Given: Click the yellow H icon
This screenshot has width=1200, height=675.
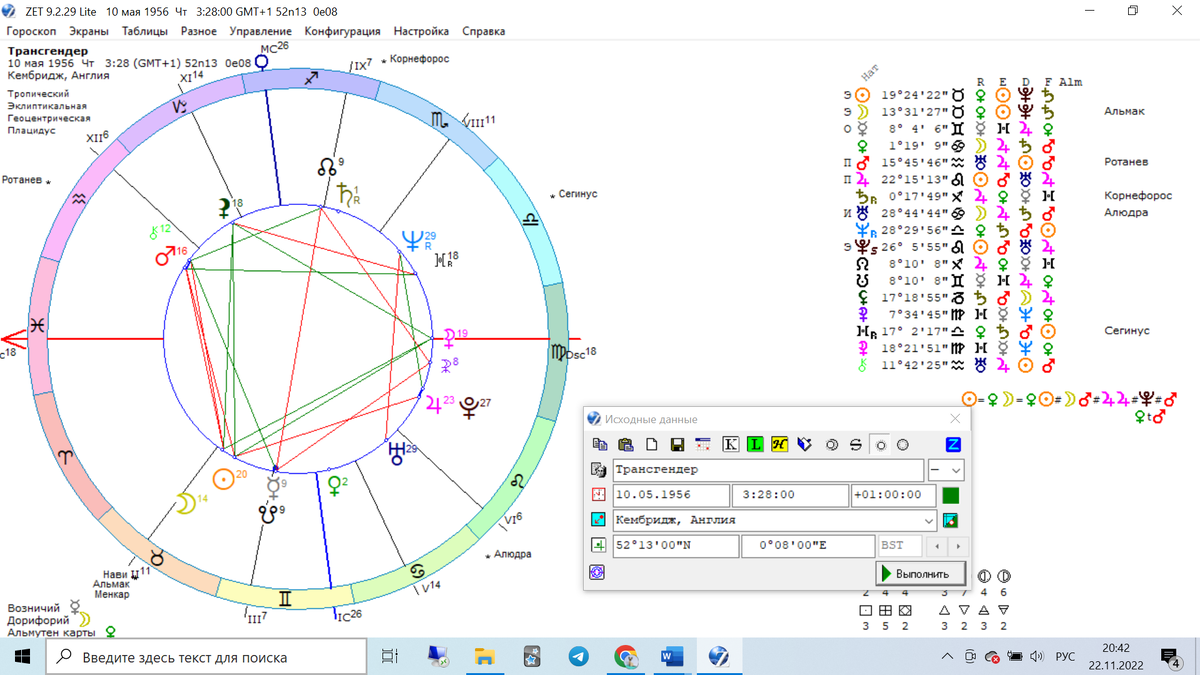Looking at the screenshot, I should click(x=780, y=444).
